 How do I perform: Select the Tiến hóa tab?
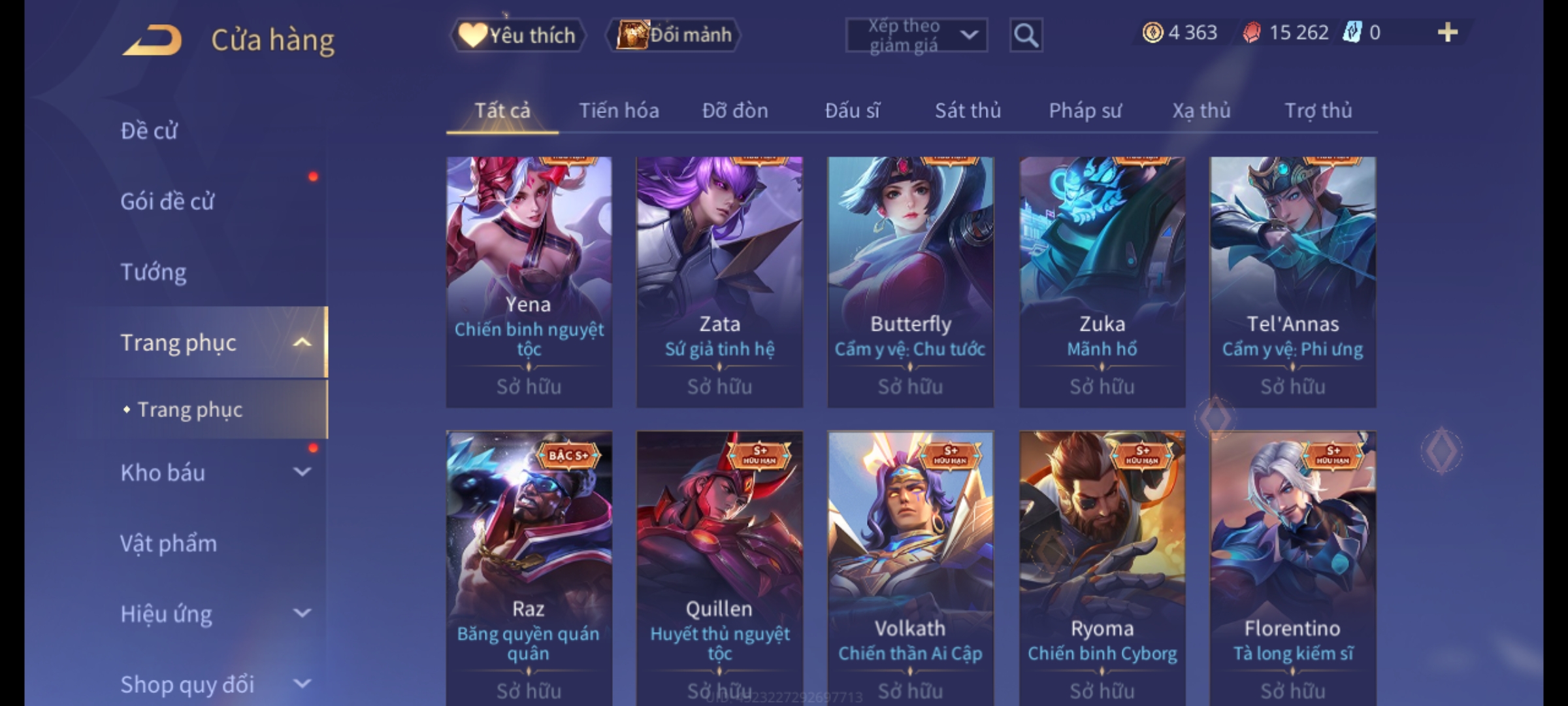pyautogui.click(x=619, y=110)
